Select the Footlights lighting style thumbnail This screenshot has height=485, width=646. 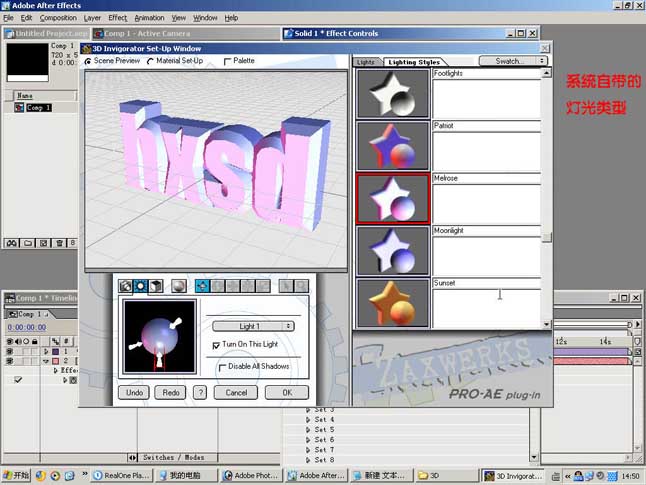(x=393, y=94)
